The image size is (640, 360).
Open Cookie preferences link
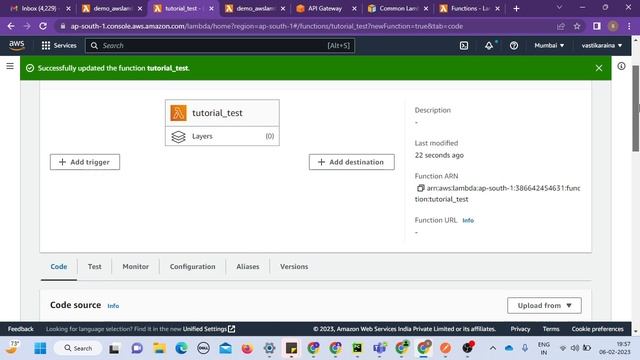[598, 329]
